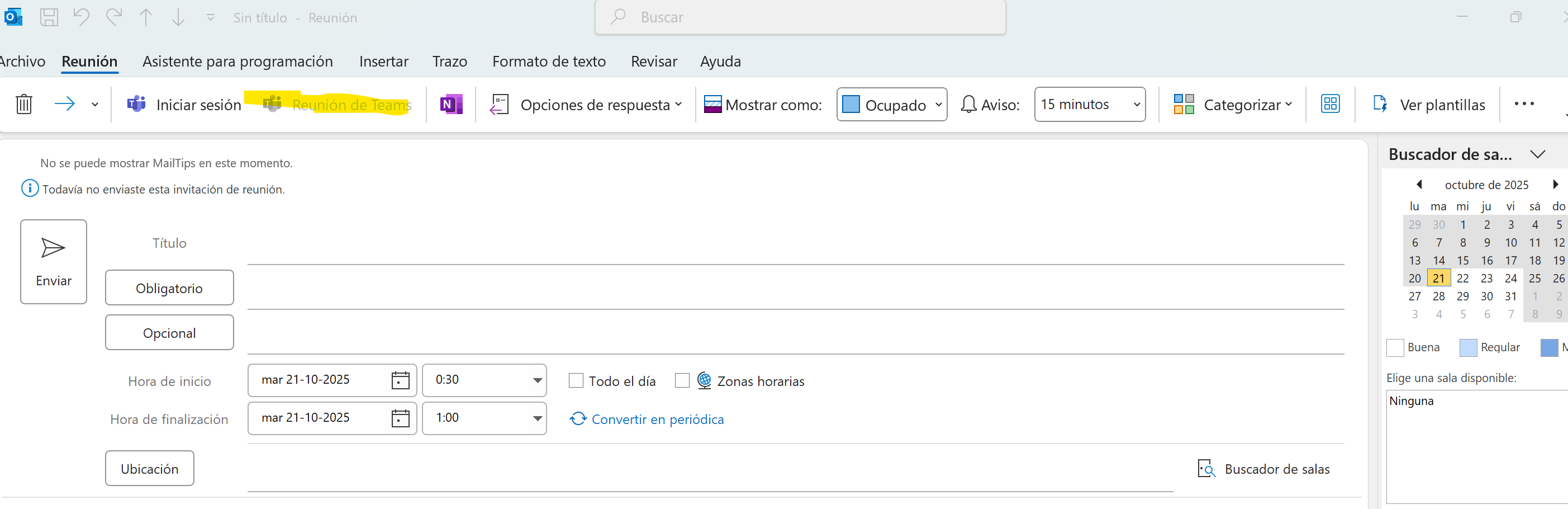Open the end date calendar picker icon
1568x509 pixels.
point(400,418)
